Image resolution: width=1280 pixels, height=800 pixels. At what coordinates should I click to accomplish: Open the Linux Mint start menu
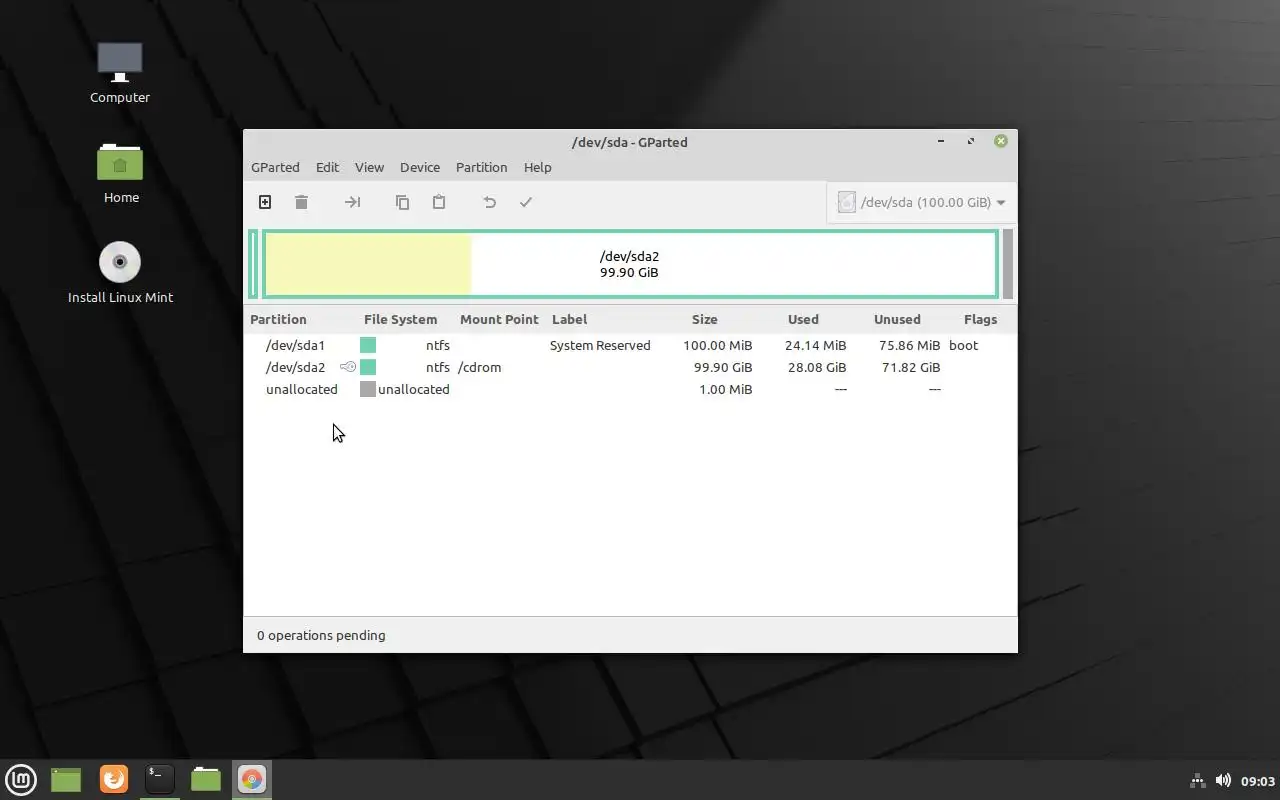[x=21, y=779]
